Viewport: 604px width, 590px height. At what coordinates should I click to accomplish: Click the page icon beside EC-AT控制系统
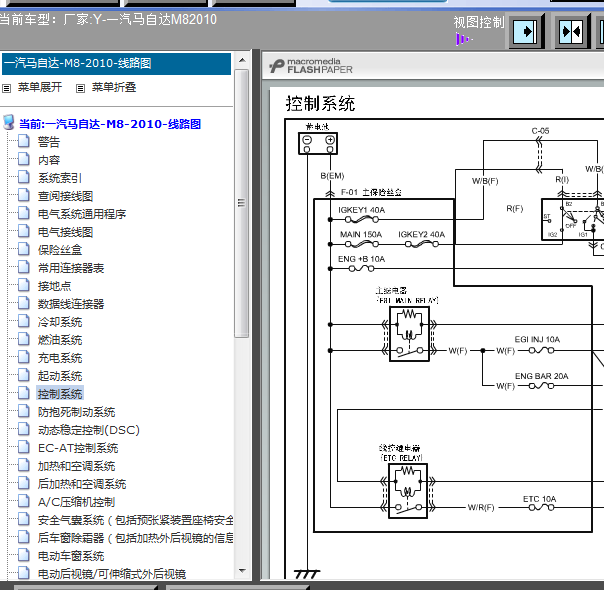coord(23,448)
